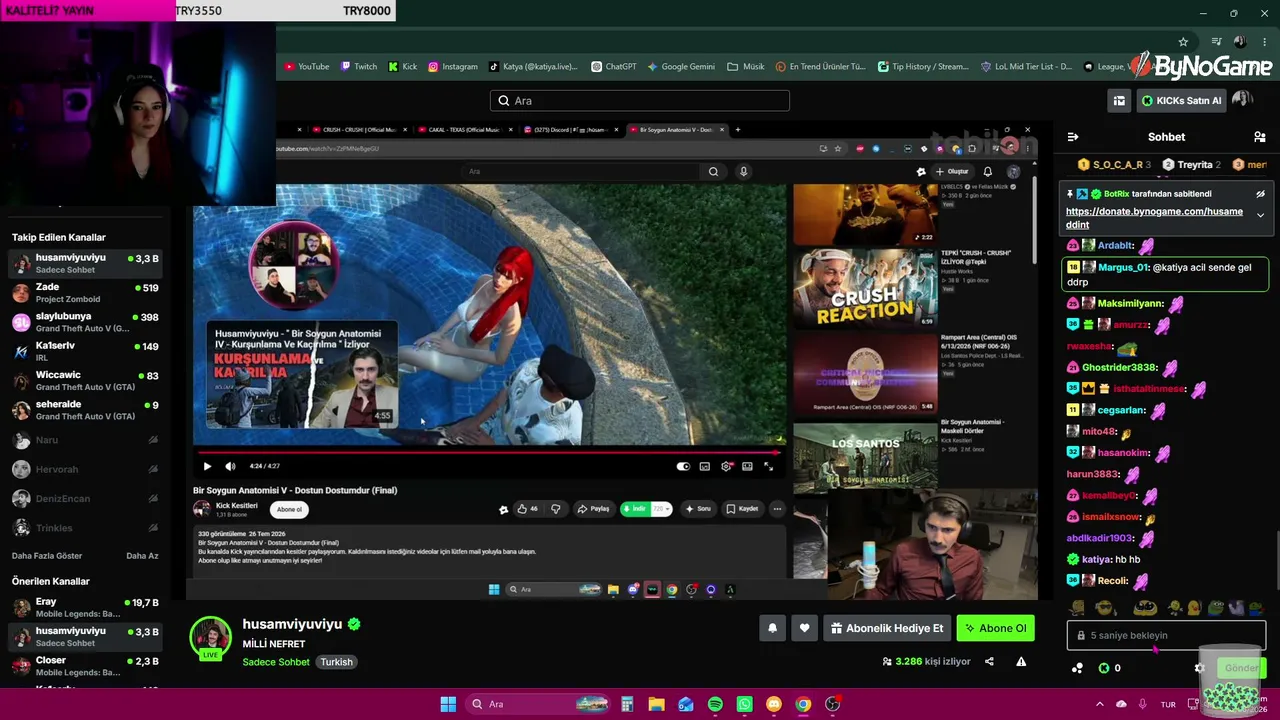This screenshot has width=1280, height=720.
Task: Open the Kick bookmark
Action: click(403, 67)
